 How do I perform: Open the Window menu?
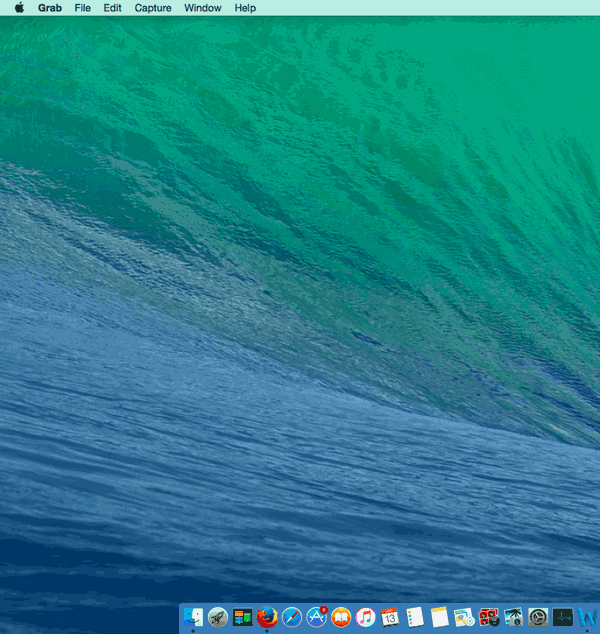point(203,8)
